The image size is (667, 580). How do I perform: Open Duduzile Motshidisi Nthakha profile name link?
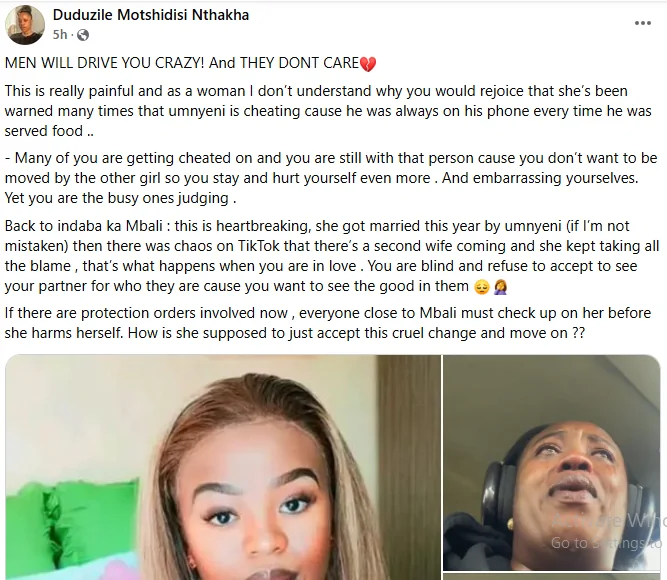pyautogui.click(x=151, y=15)
